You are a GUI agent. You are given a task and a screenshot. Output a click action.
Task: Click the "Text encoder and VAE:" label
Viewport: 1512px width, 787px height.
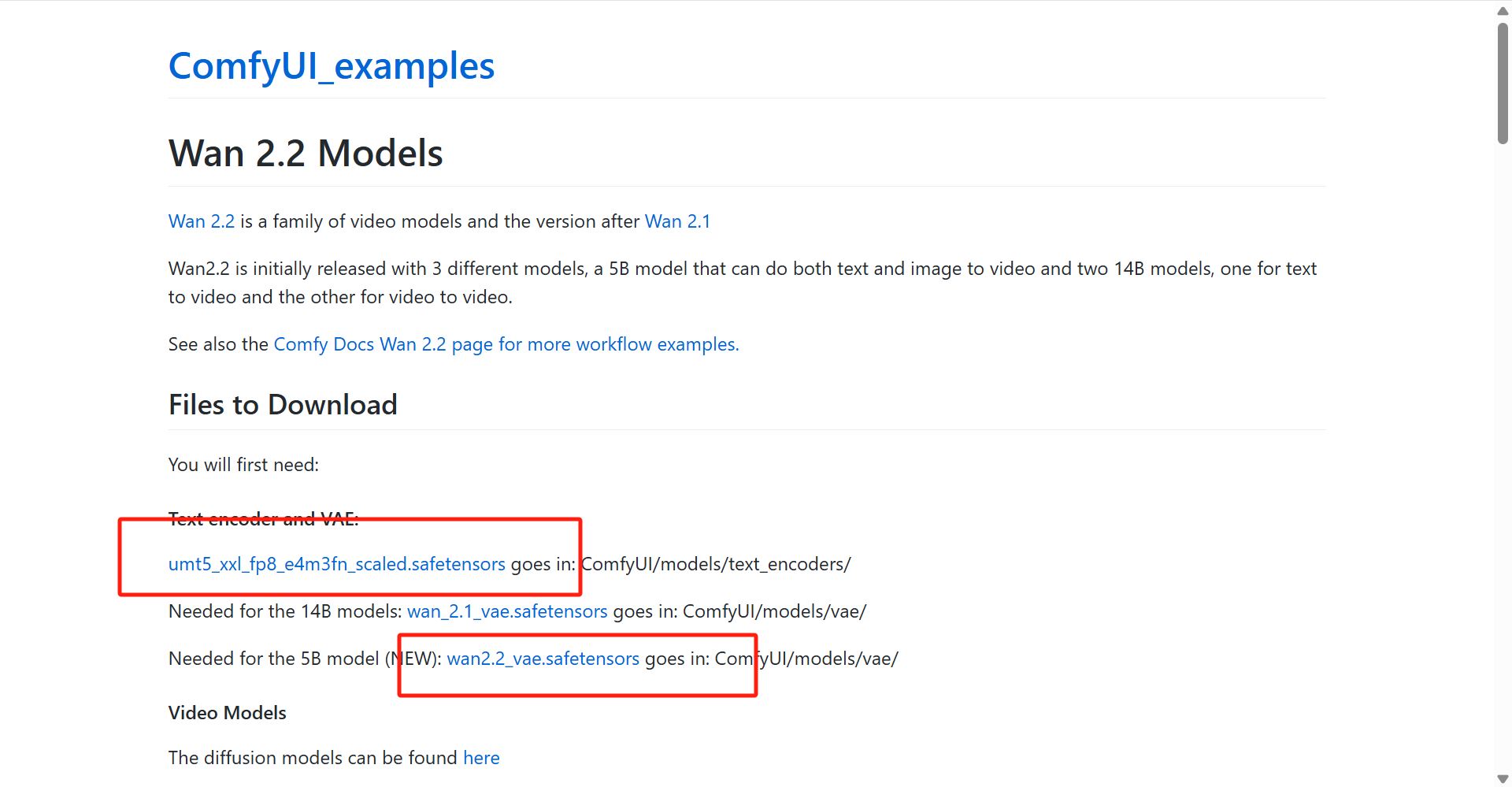tap(263, 519)
